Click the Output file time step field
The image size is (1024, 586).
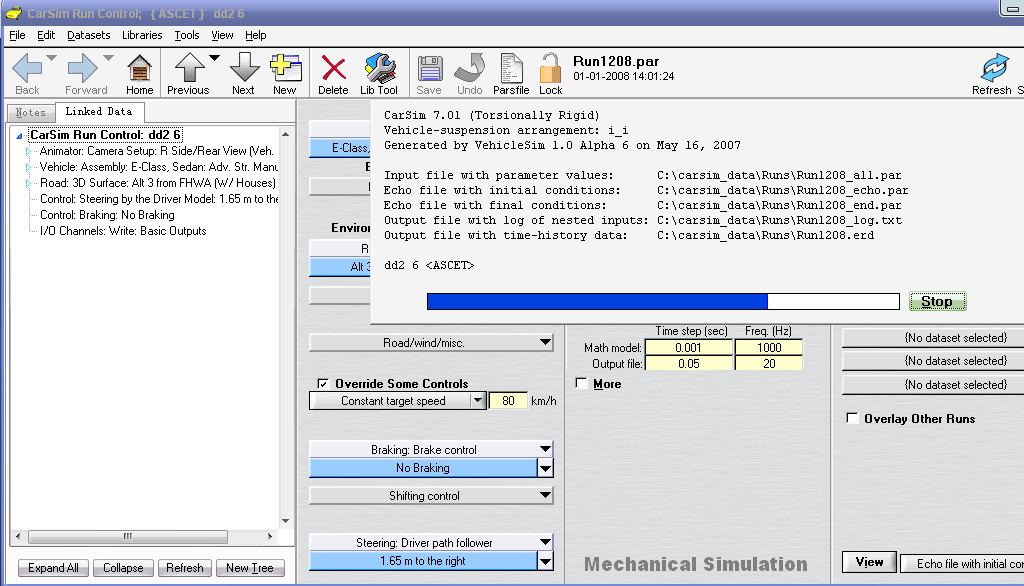click(x=688, y=363)
